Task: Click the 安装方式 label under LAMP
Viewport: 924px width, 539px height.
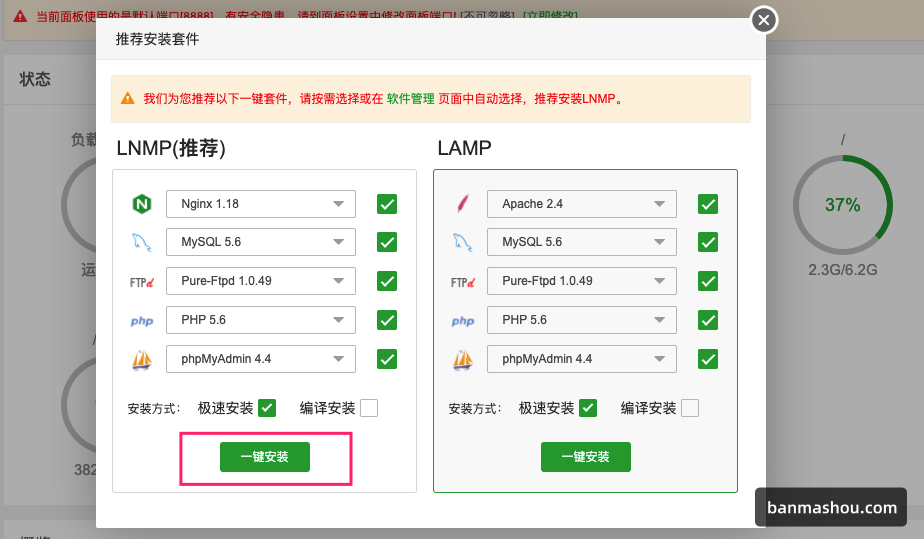Action: 475,408
